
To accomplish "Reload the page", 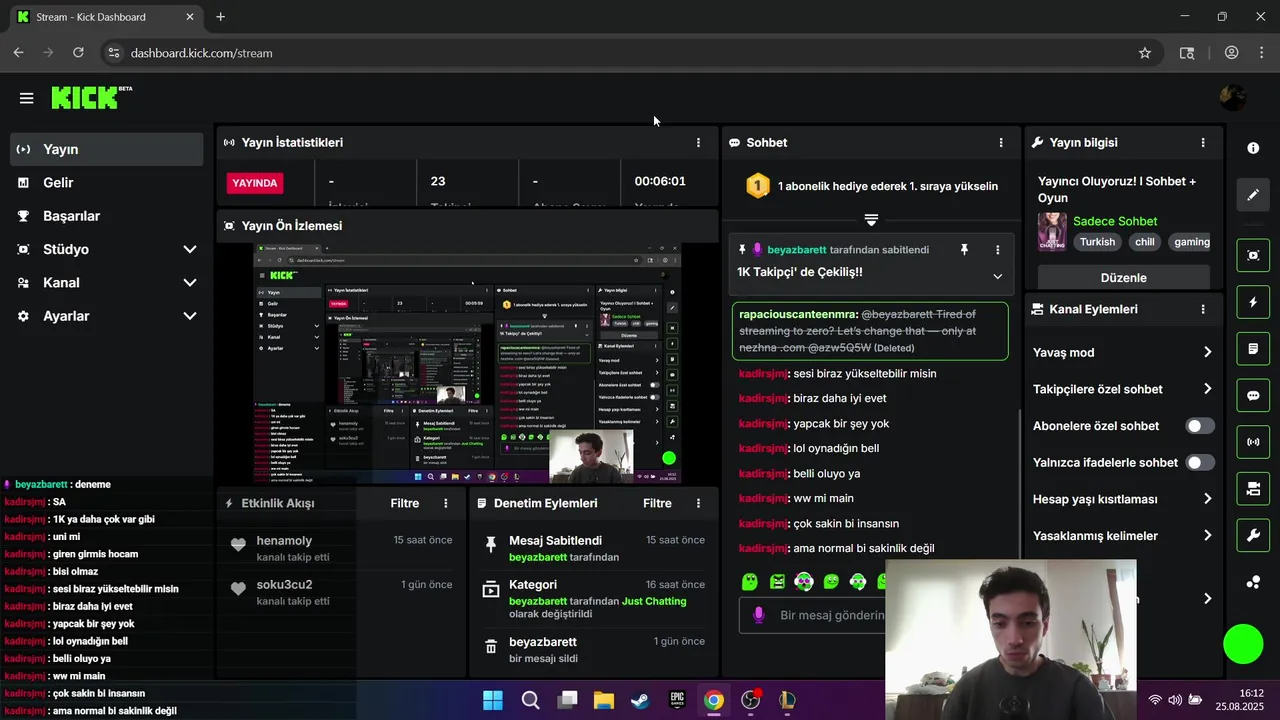I will (x=78, y=53).
